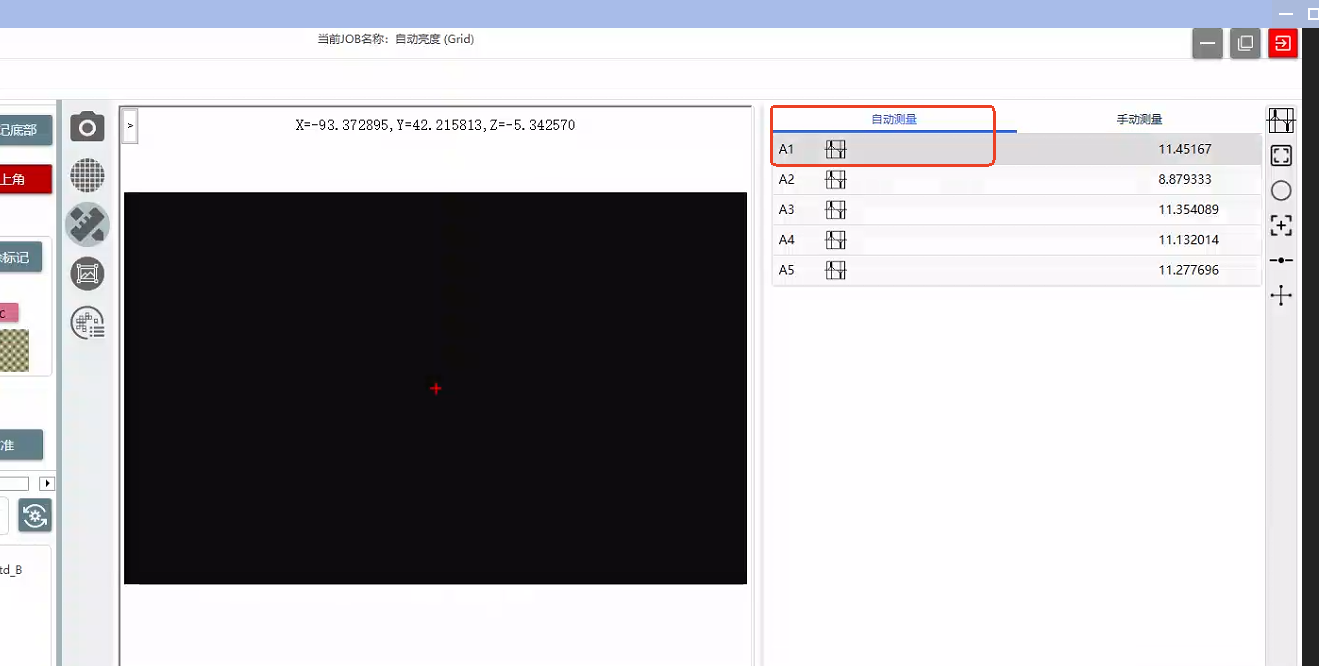The height and width of the screenshot is (666, 1319).
Task: Select the grid sphere icon
Action: 87,176
